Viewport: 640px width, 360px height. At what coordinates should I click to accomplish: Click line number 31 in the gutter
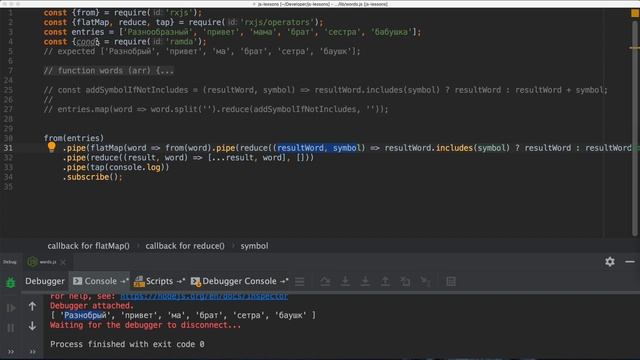click(8, 148)
